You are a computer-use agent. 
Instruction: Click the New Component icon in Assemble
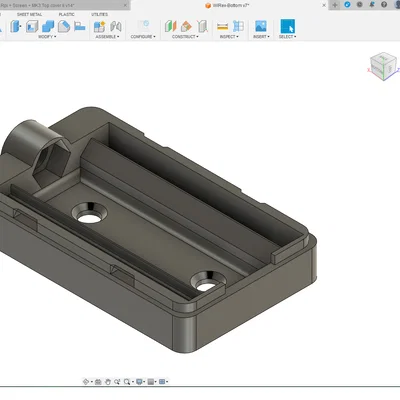(99, 26)
